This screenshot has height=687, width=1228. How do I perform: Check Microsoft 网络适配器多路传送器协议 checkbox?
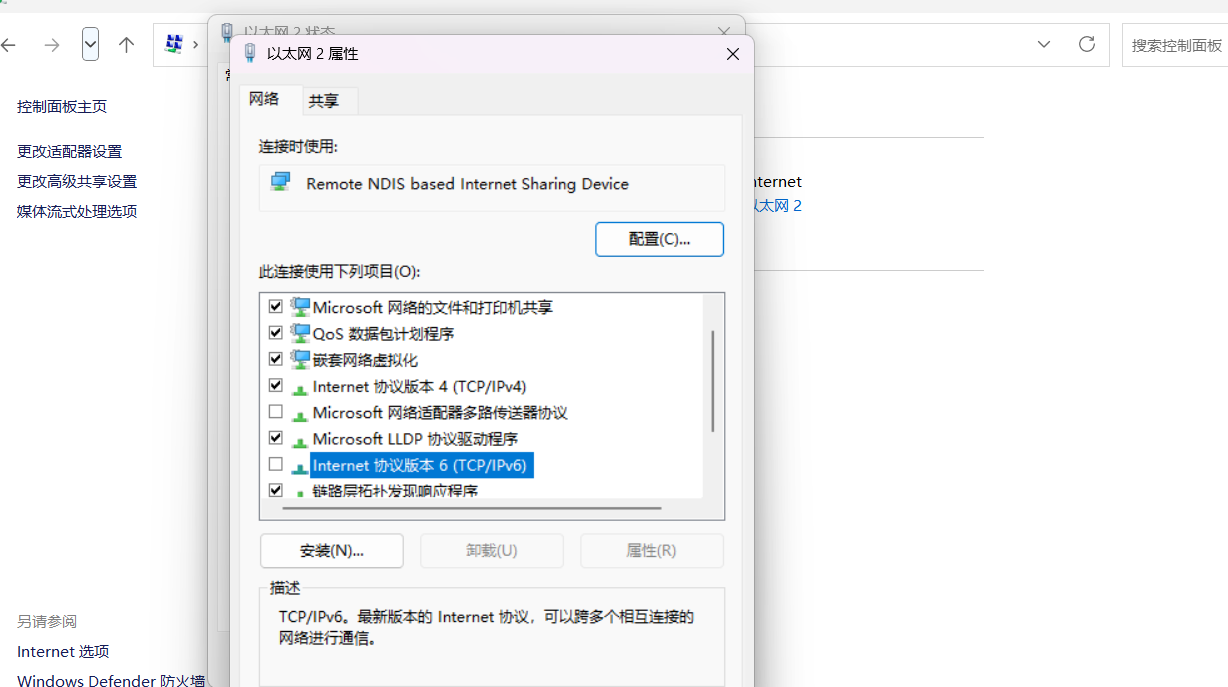pos(276,412)
